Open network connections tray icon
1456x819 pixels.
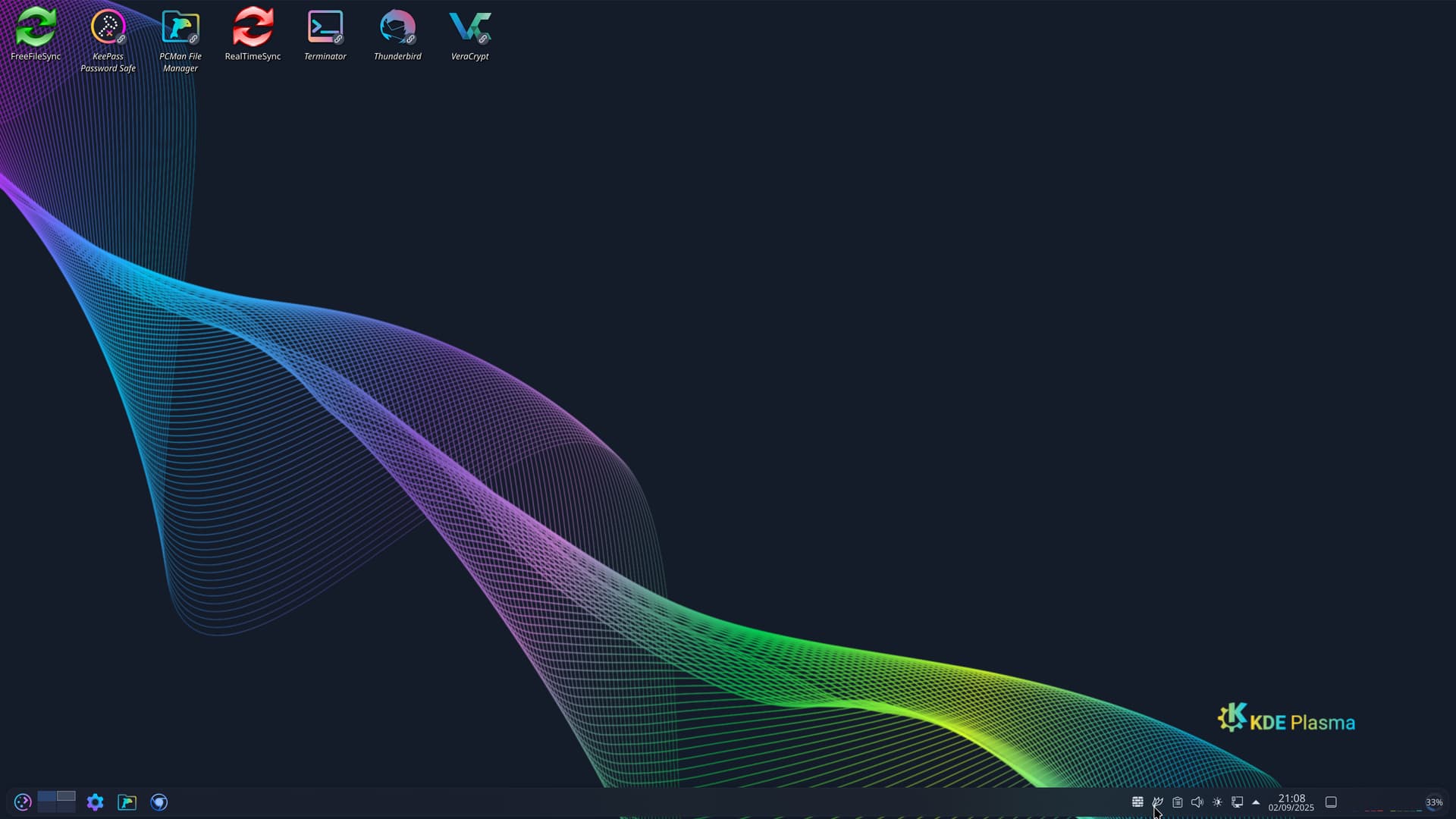(1237, 802)
